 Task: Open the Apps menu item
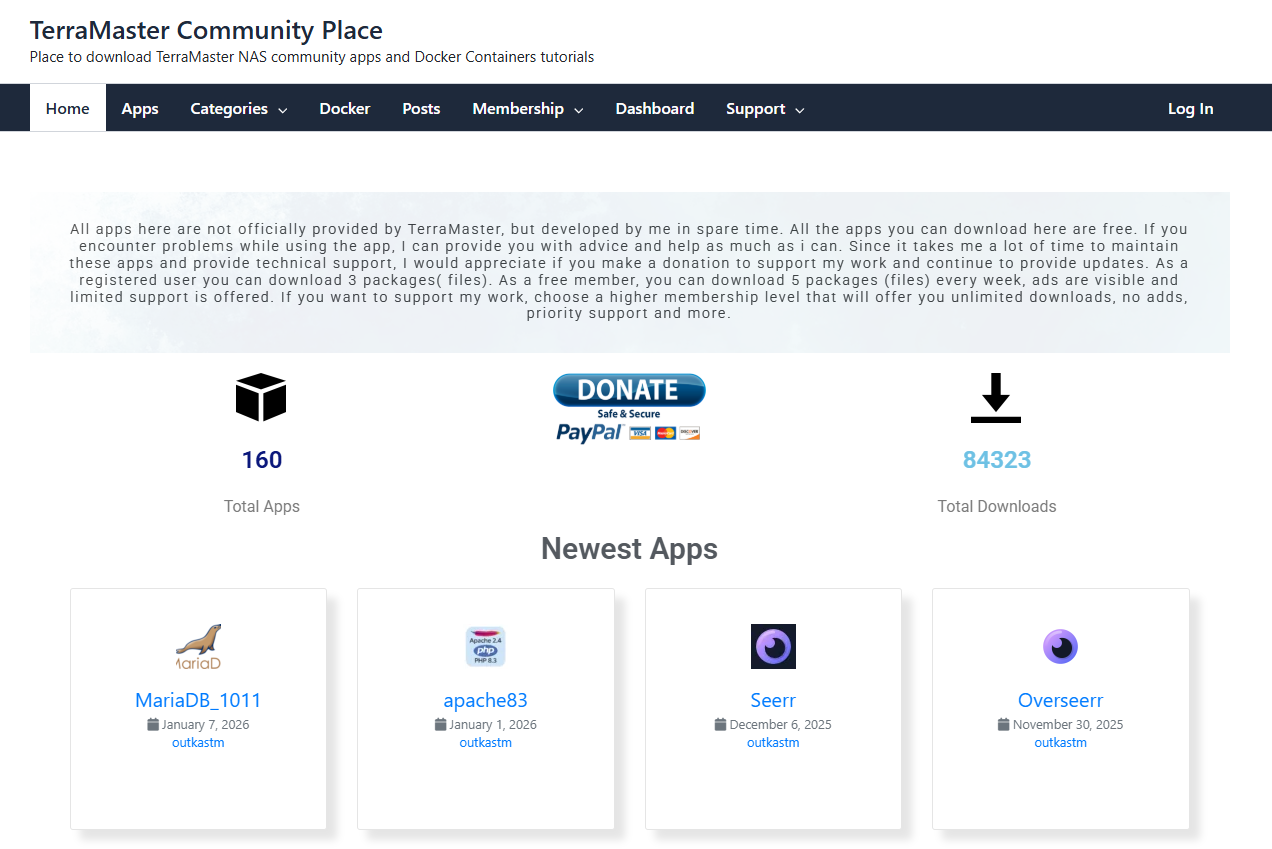point(140,108)
